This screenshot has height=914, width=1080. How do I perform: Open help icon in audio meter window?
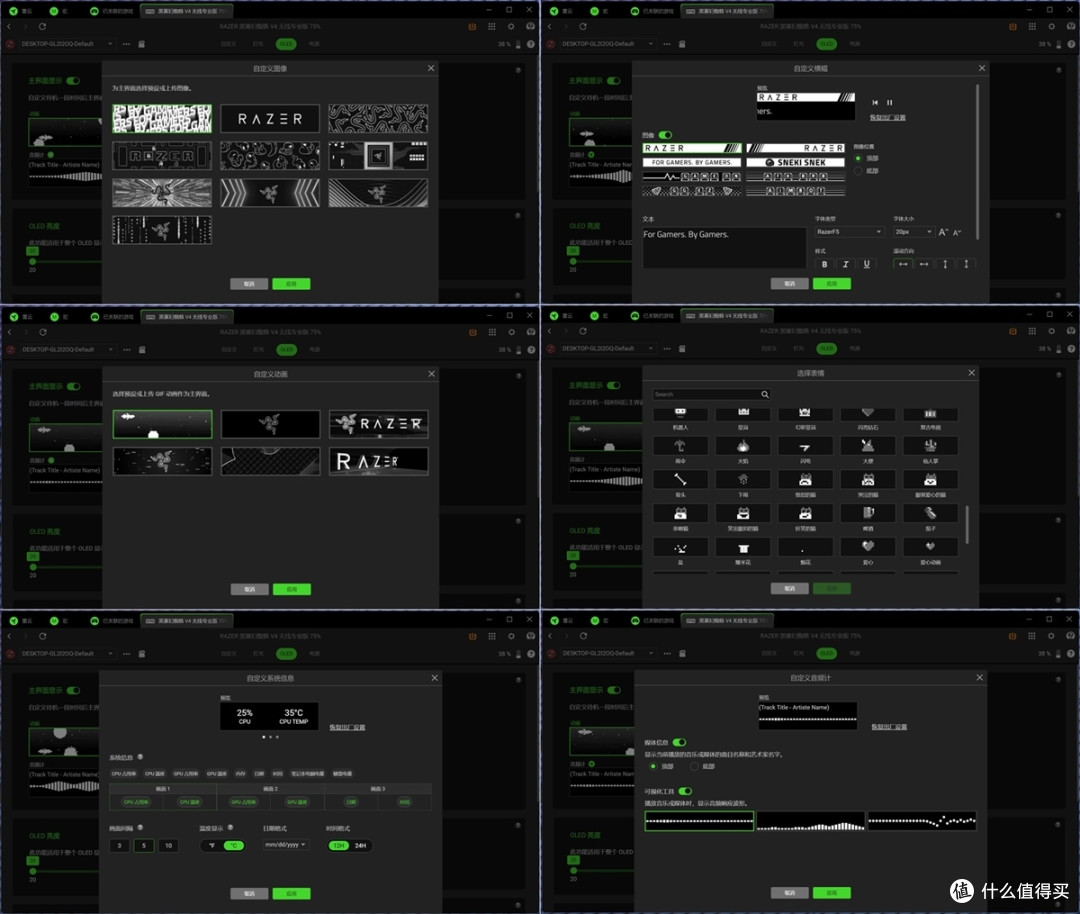pyautogui.click(x=1071, y=653)
